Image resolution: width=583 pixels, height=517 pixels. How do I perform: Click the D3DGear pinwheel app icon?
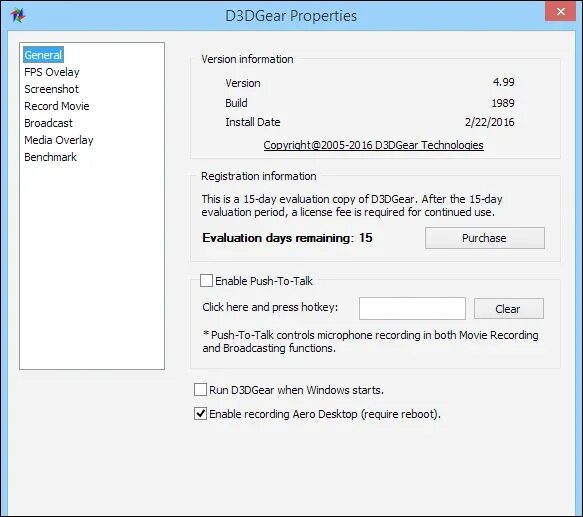coord(17,15)
